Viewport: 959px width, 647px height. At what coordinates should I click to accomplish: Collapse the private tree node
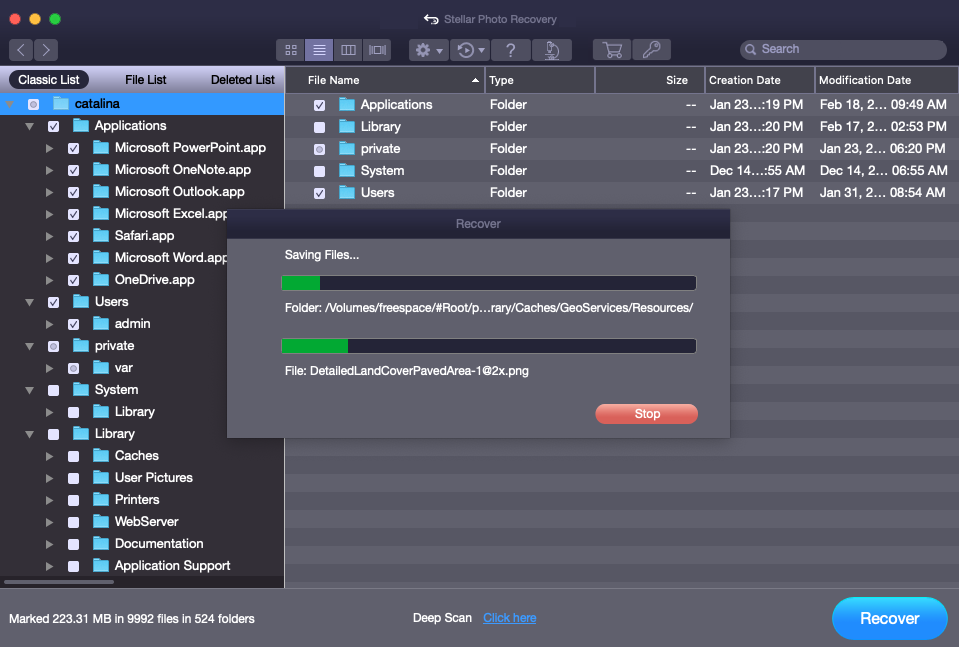29,346
